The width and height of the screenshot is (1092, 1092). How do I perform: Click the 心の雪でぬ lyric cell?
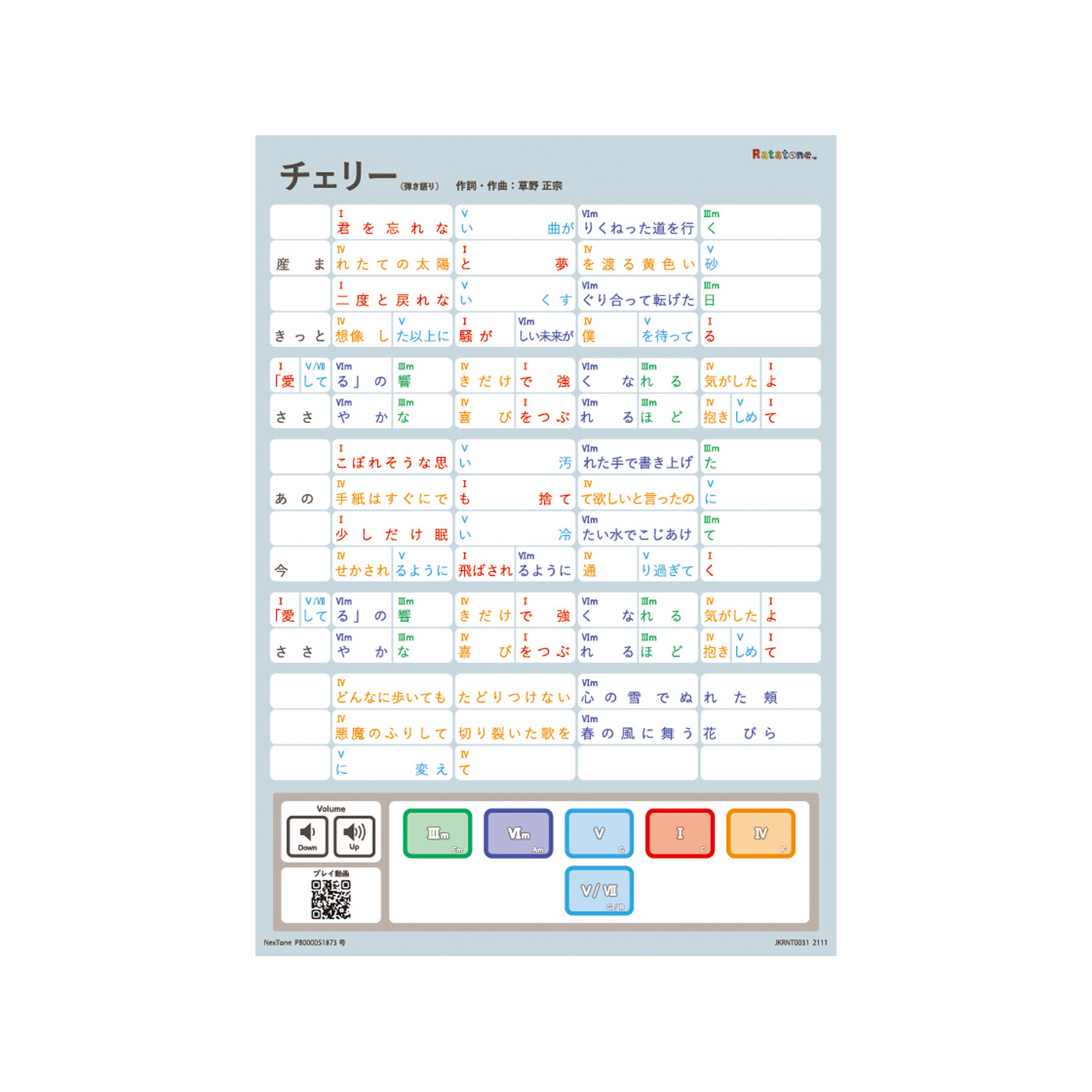tap(638, 691)
